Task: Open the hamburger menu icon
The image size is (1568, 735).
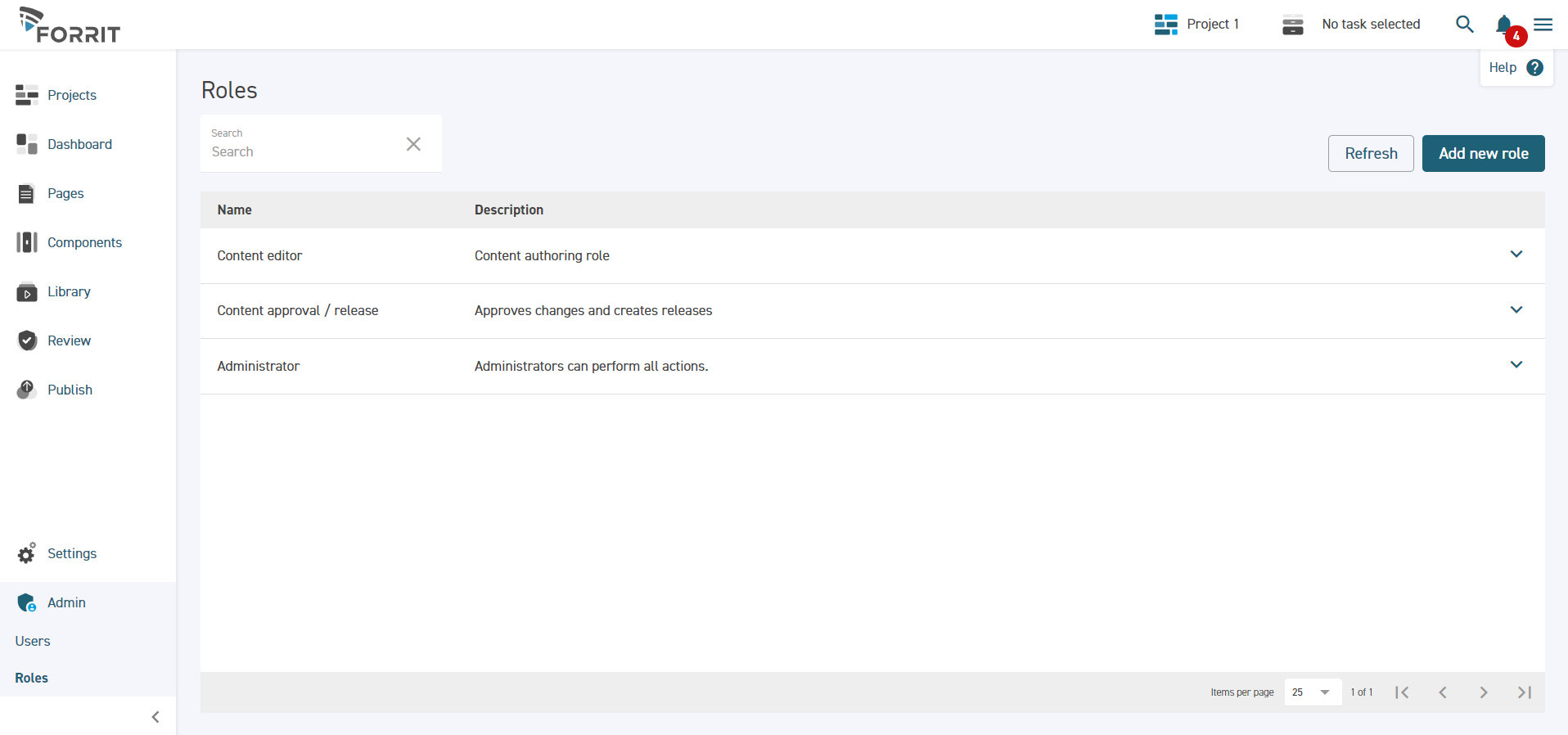Action: point(1543,25)
